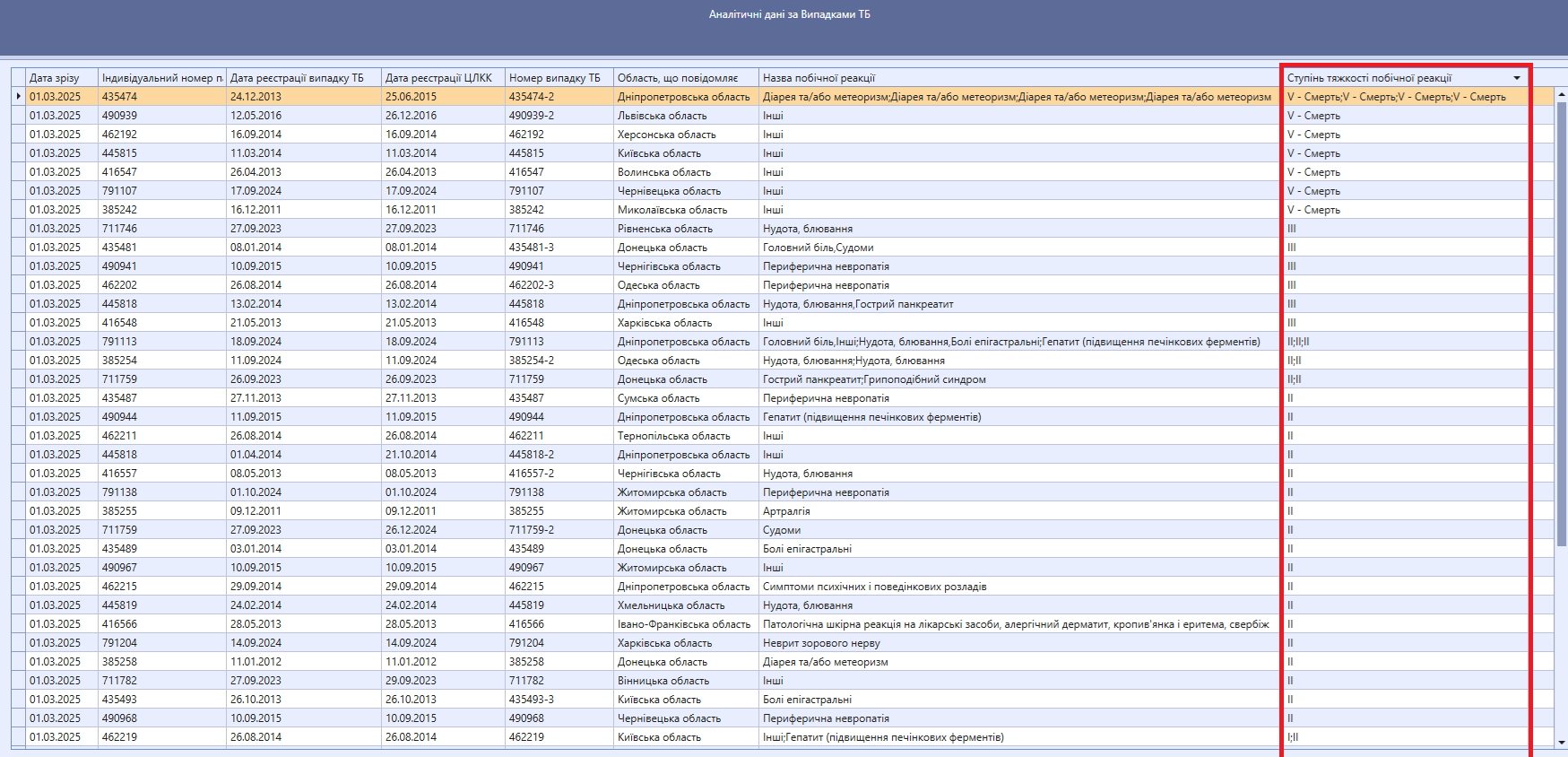Select the current-row indicator arrow of first row
1568x757 pixels.
pos(19,97)
